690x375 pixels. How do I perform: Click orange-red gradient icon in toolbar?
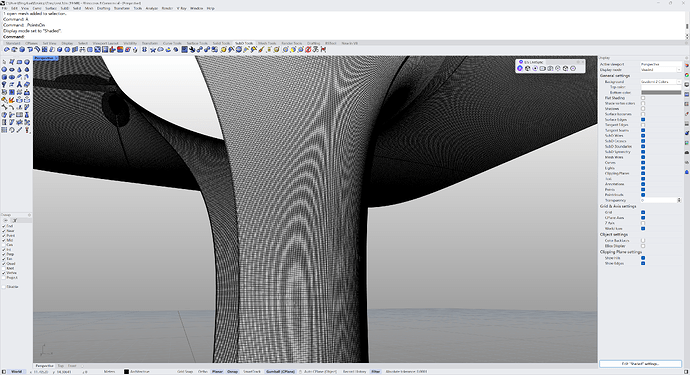tap(120, 50)
